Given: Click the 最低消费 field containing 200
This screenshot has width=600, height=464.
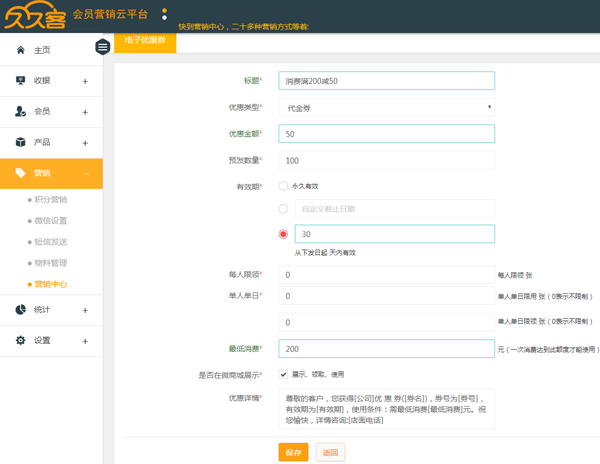Looking at the screenshot, I should [x=386, y=350].
